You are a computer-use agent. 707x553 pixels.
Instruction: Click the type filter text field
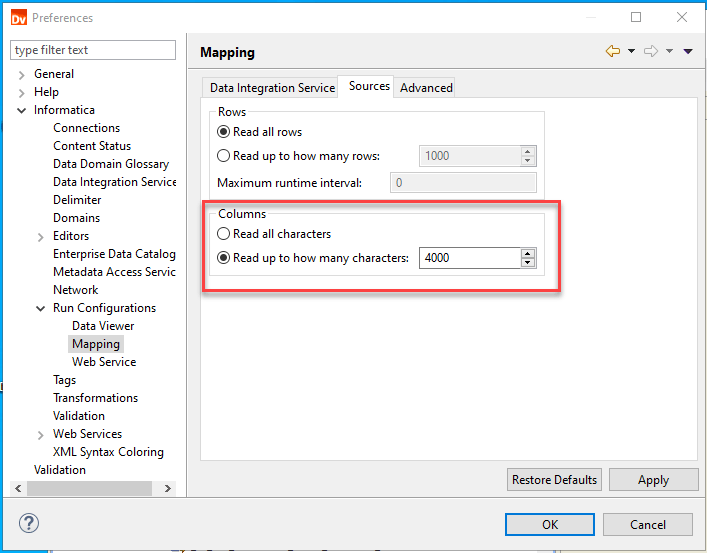pos(93,50)
